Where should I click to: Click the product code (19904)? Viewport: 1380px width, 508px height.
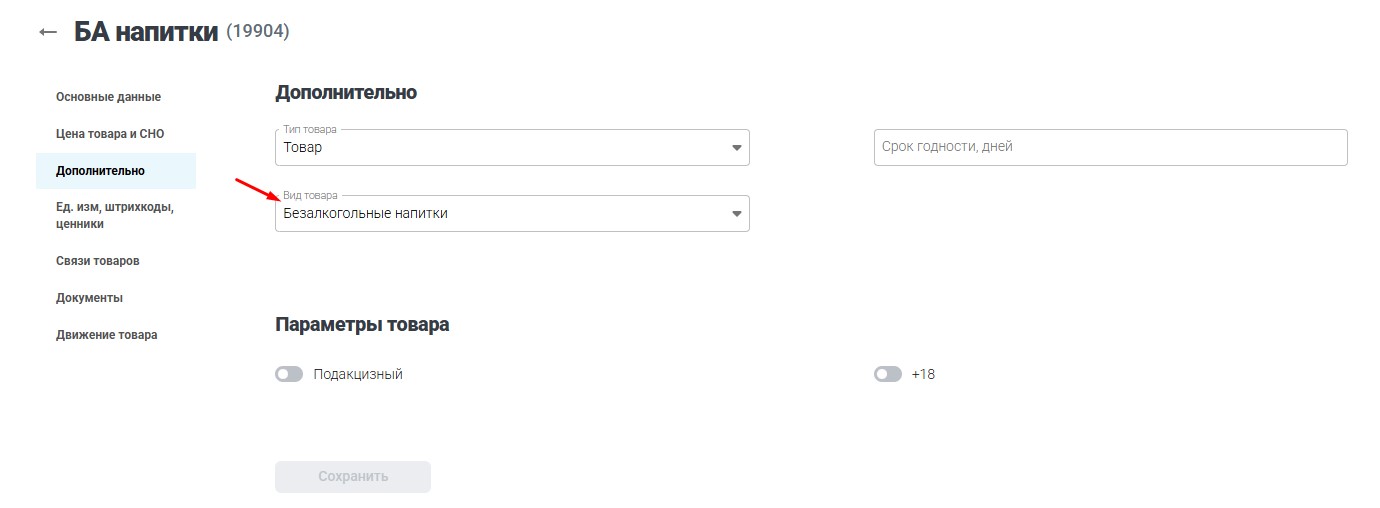point(258,32)
